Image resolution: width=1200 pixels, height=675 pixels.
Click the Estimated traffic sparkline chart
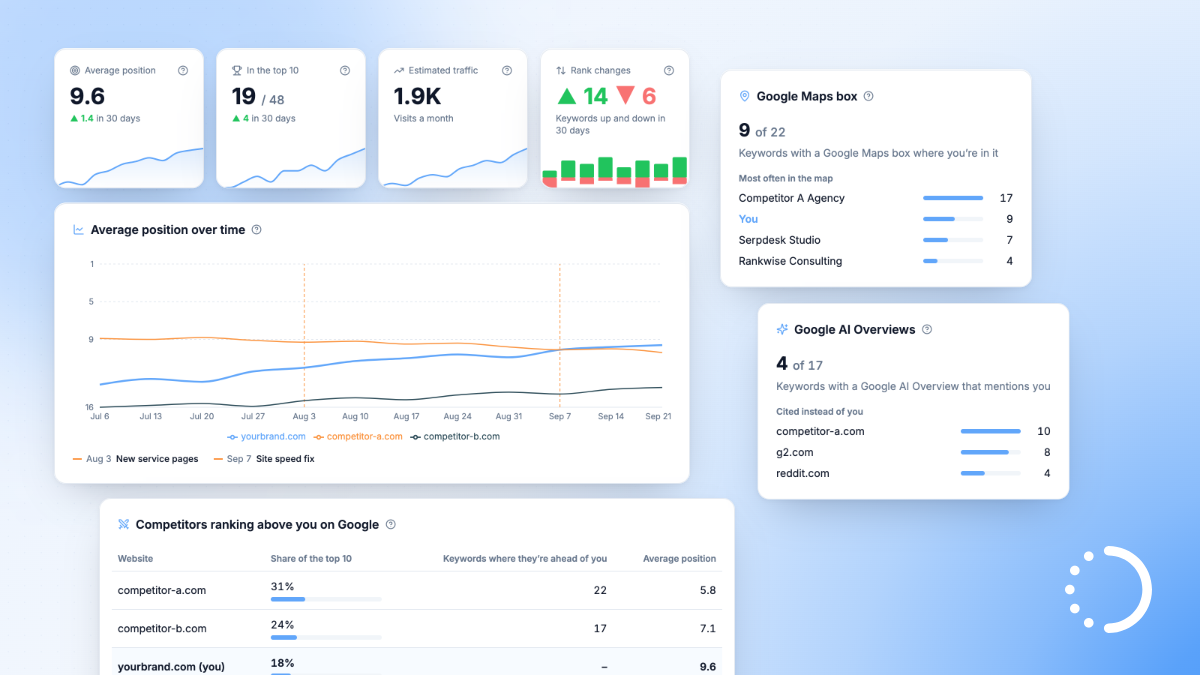point(453,167)
